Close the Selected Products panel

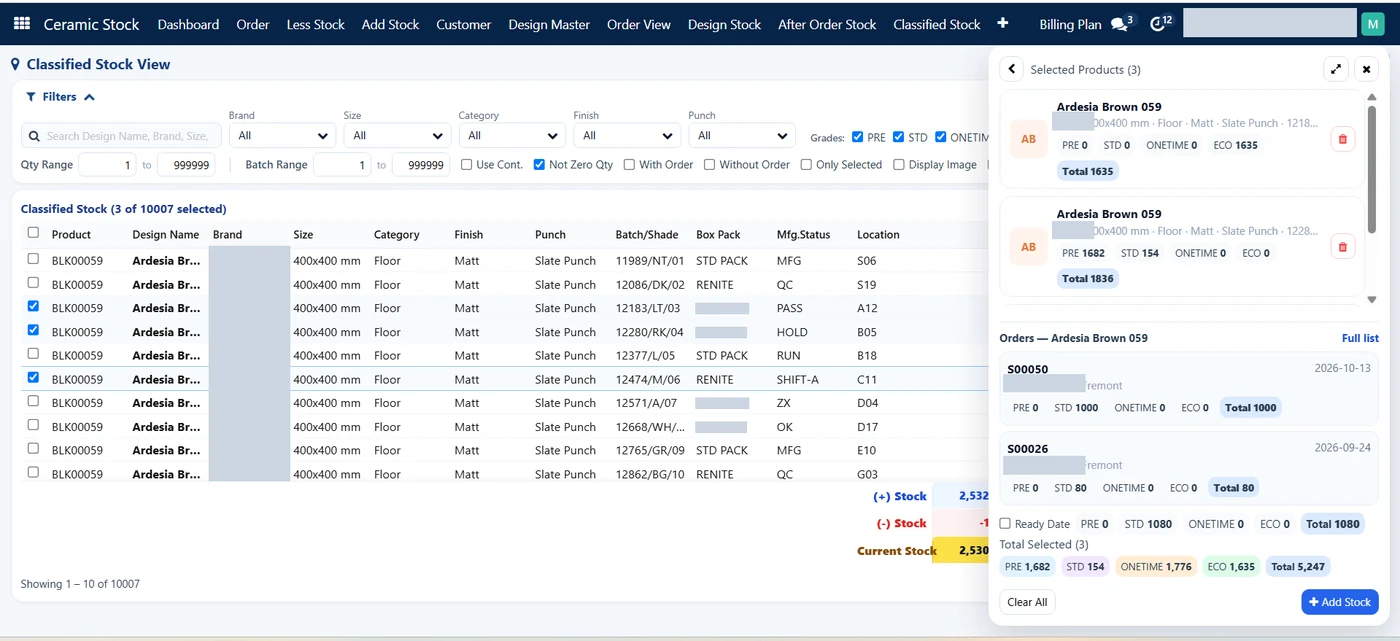tap(1366, 69)
